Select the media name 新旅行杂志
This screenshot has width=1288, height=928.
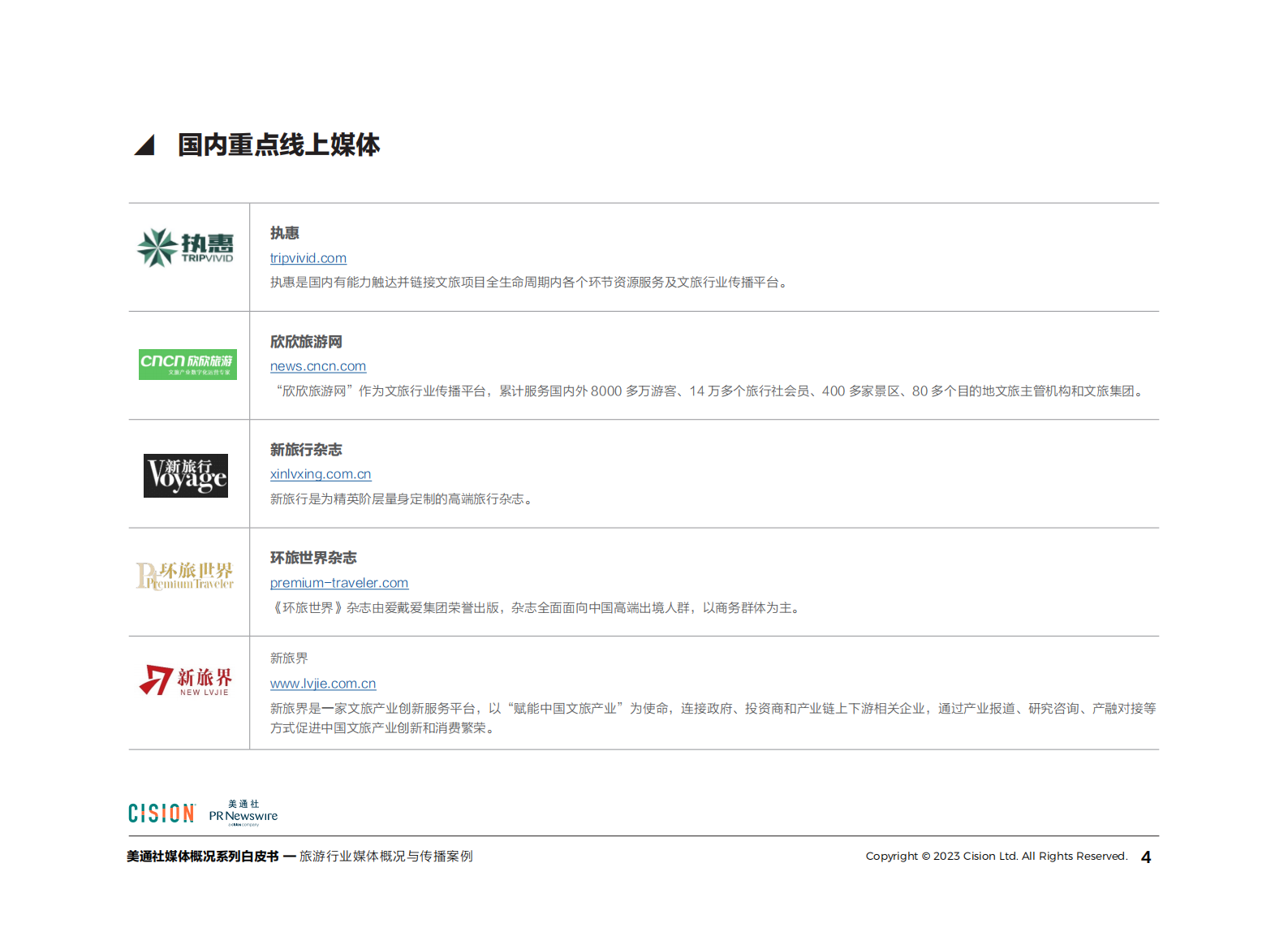(306, 450)
